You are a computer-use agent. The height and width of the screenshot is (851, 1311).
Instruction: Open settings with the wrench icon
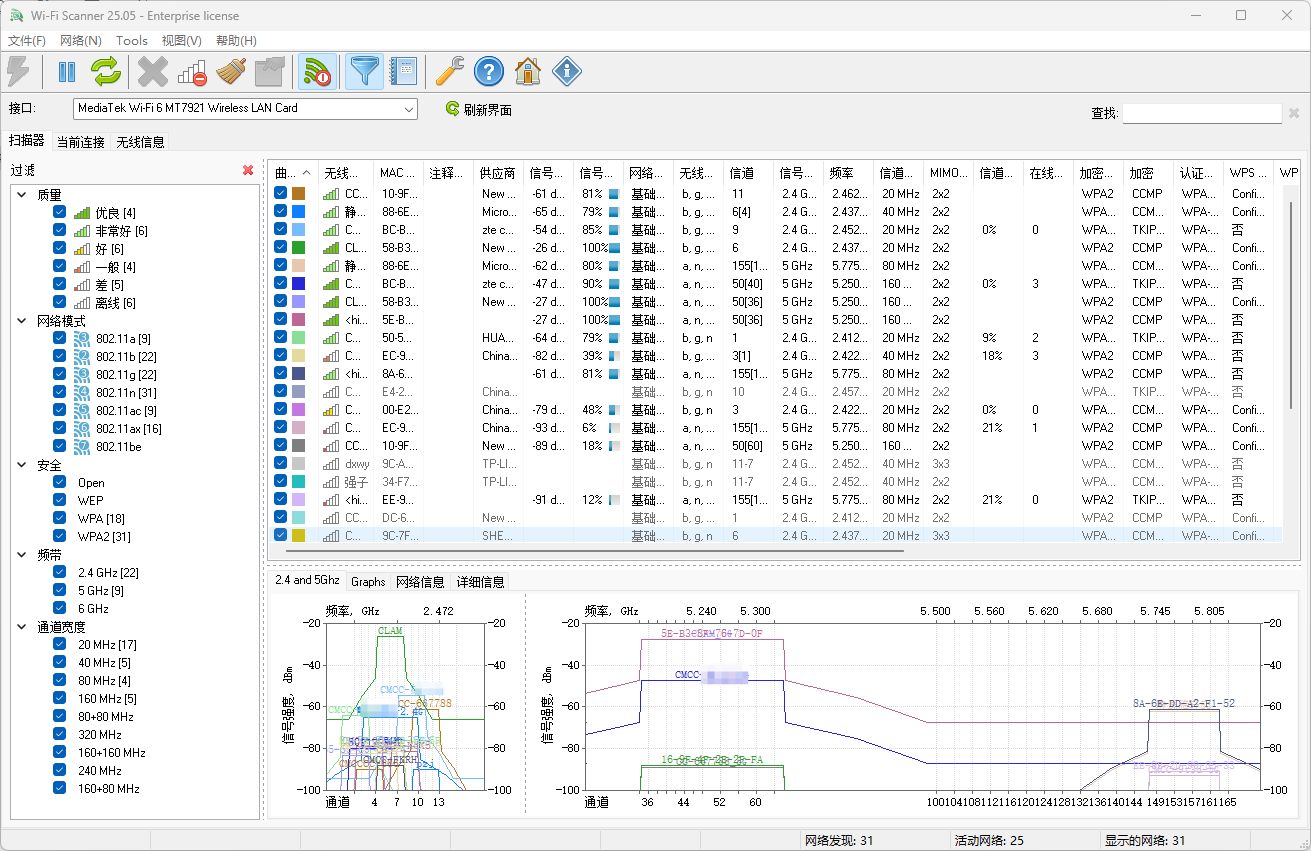pyautogui.click(x=449, y=71)
